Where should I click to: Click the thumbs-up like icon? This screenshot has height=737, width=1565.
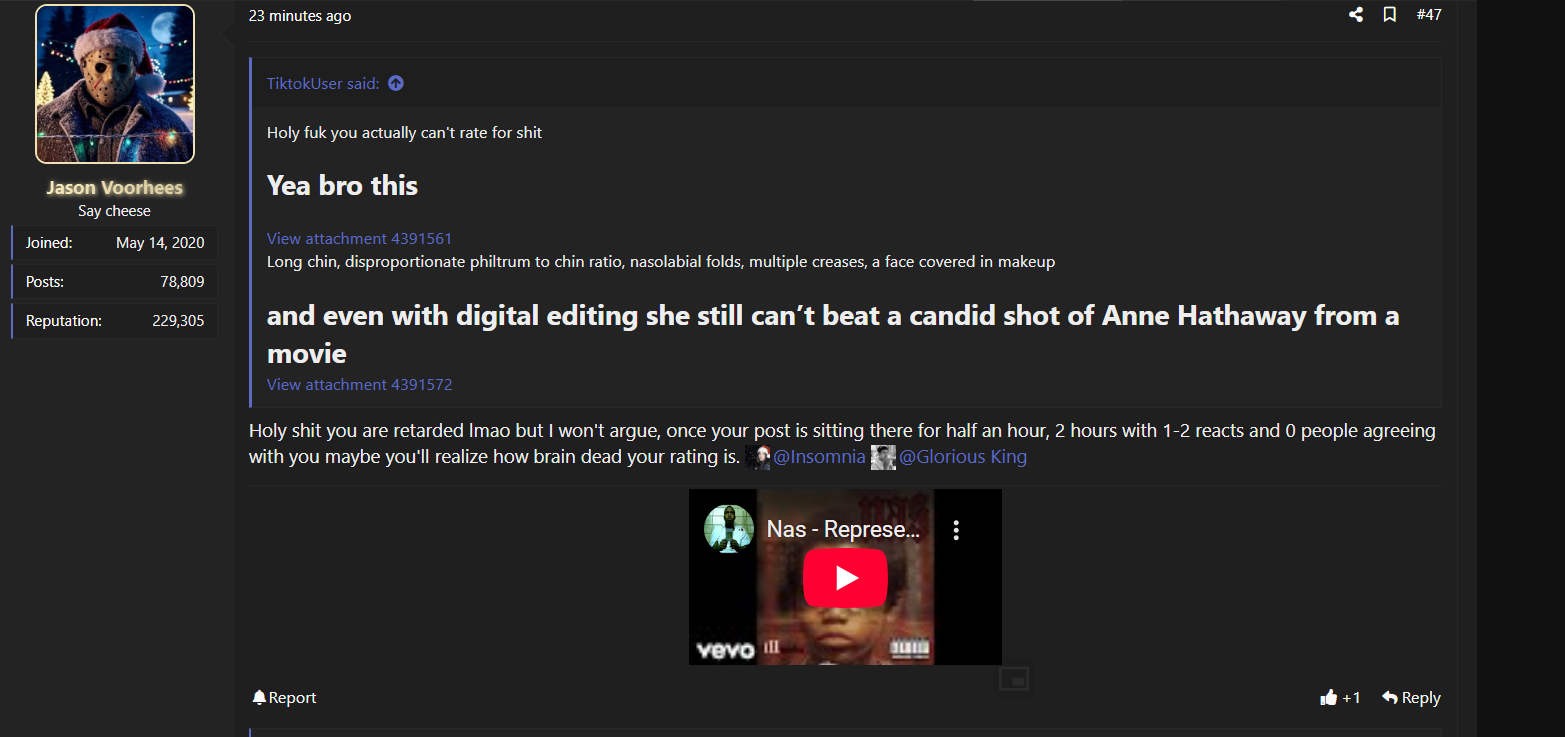[1328, 698]
